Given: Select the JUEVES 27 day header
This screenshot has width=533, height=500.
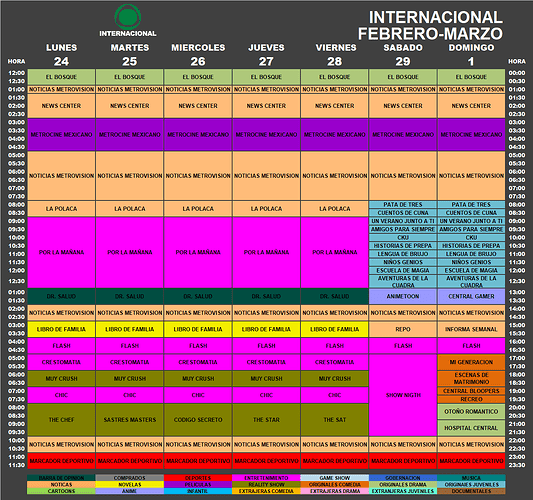Looking at the screenshot, I should pos(266,54).
